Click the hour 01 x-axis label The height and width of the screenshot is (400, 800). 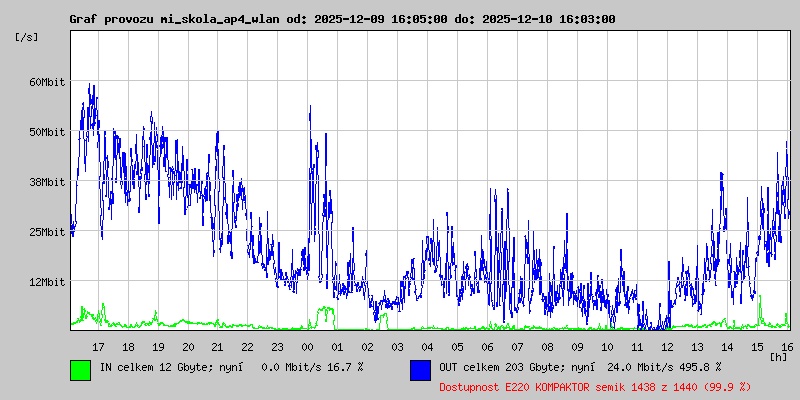click(x=337, y=347)
